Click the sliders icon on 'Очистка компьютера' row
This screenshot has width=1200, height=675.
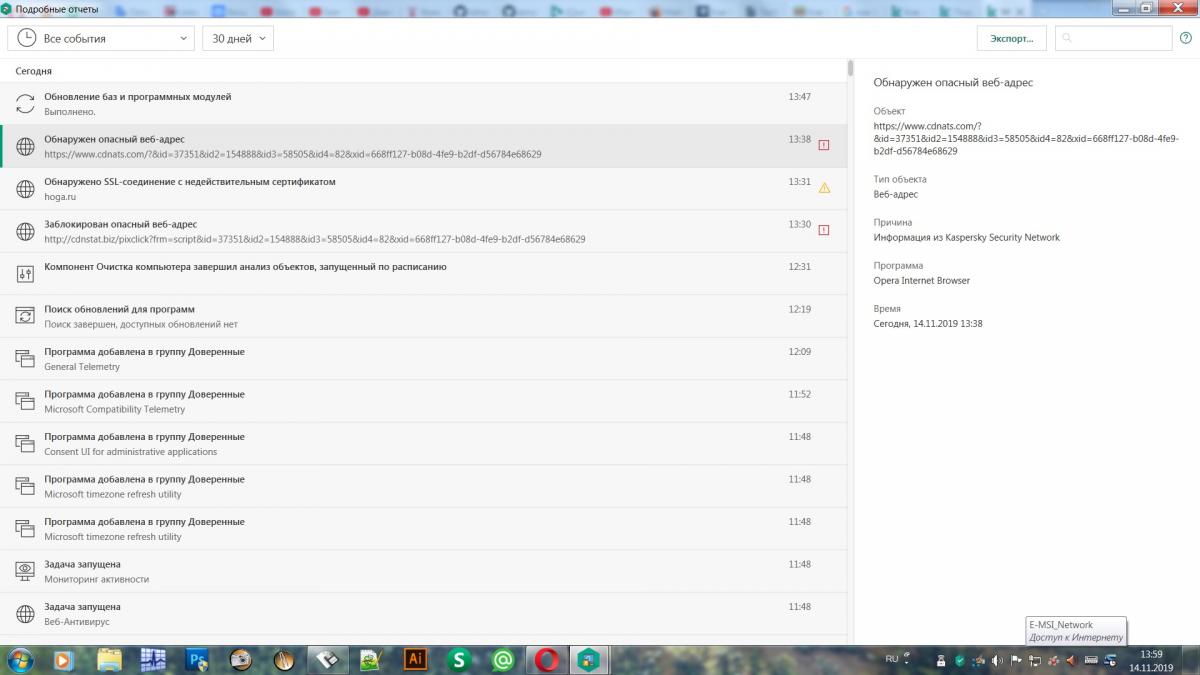coord(25,273)
